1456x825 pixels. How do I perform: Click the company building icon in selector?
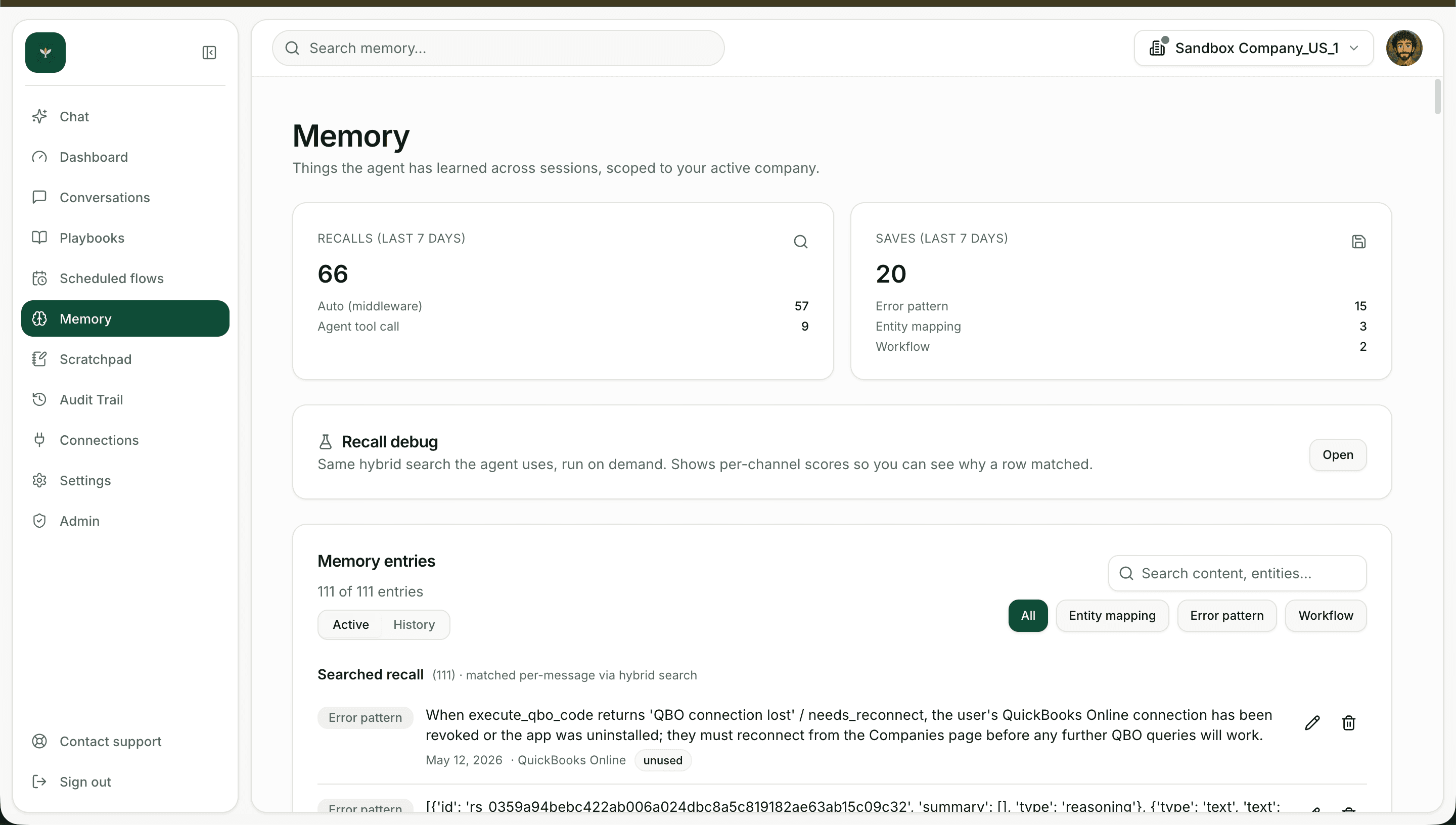point(1157,48)
